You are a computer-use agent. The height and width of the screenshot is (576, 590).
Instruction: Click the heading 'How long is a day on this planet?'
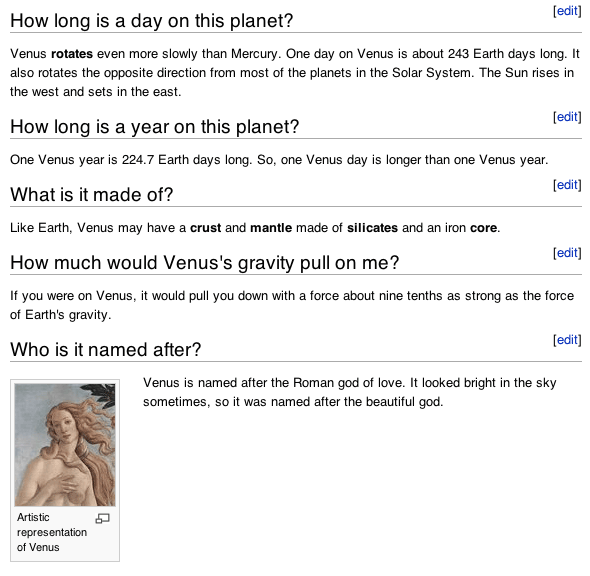(x=152, y=21)
